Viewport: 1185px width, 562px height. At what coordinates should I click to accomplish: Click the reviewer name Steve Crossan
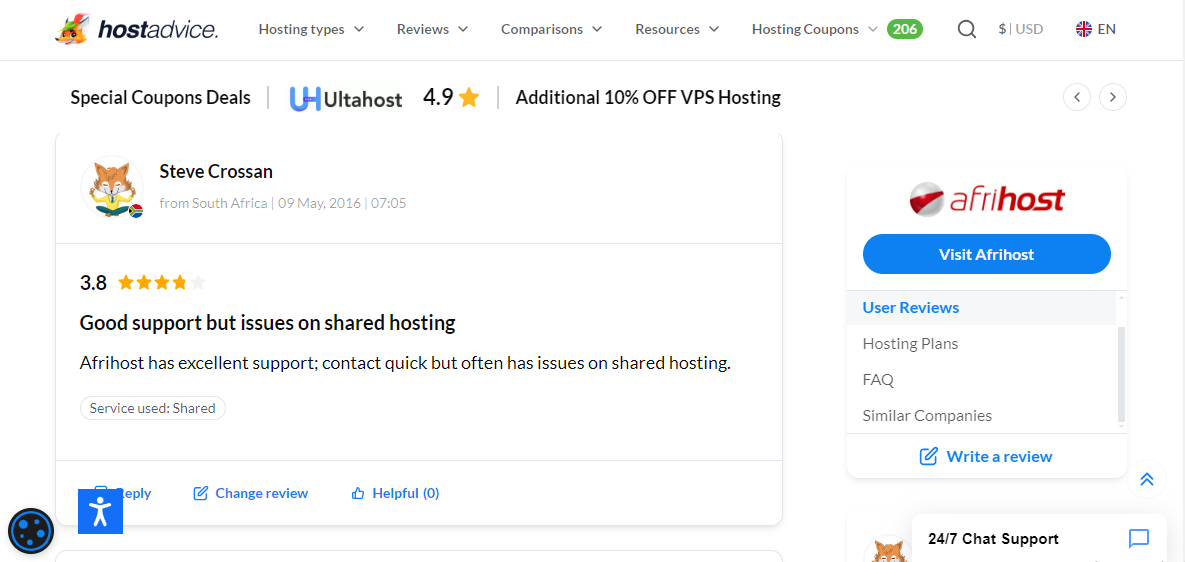(216, 172)
